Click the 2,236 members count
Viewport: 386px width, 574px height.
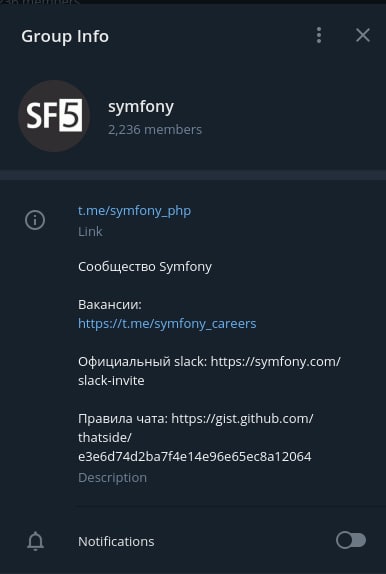(x=155, y=130)
